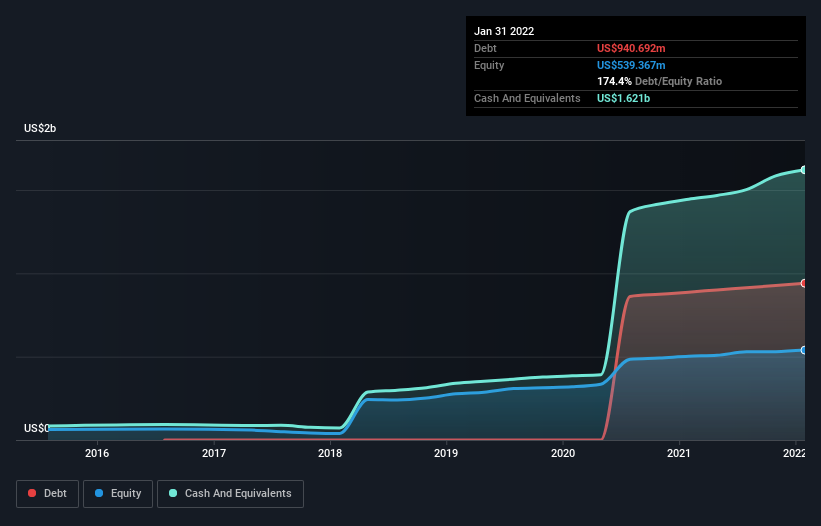Click the 2016 x-axis label
The image size is (821, 526).
97,453
